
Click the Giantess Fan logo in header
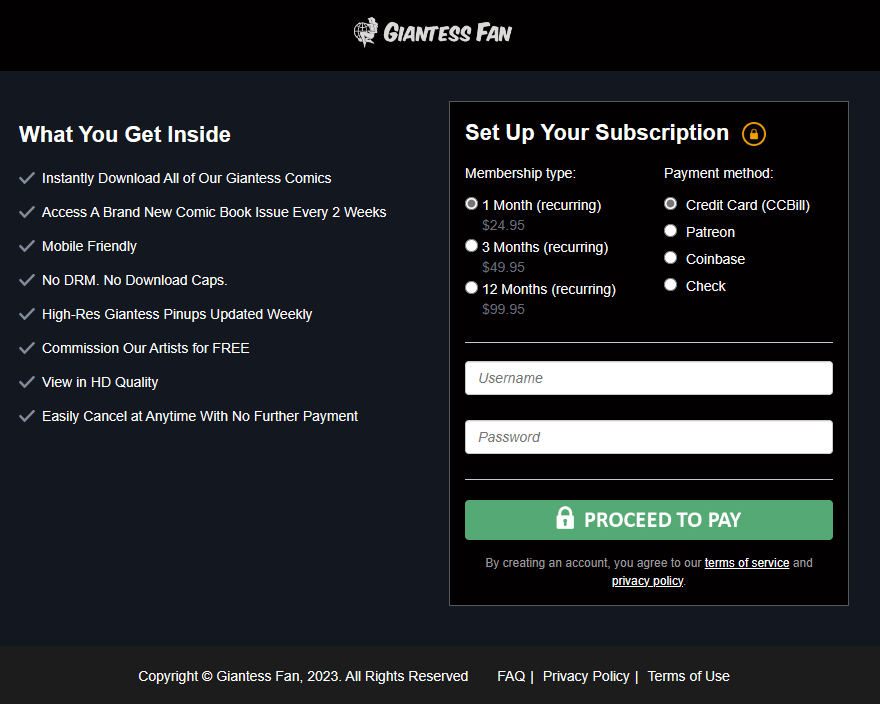point(433,33)
